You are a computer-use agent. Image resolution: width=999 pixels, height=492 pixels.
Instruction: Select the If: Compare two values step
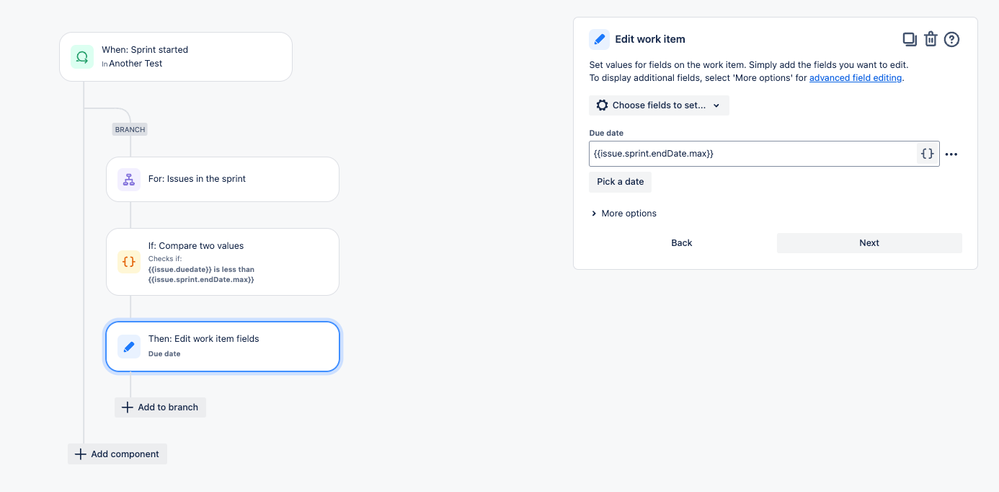coord(222,262)
